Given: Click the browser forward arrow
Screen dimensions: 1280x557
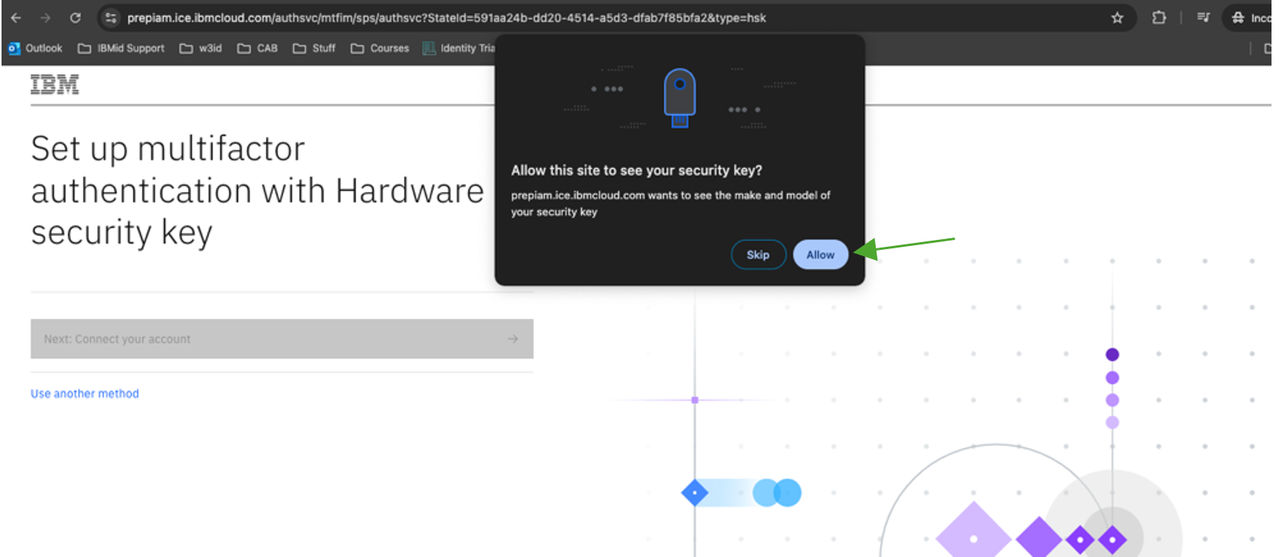Looking at the screenshot, I should [45, 18].
